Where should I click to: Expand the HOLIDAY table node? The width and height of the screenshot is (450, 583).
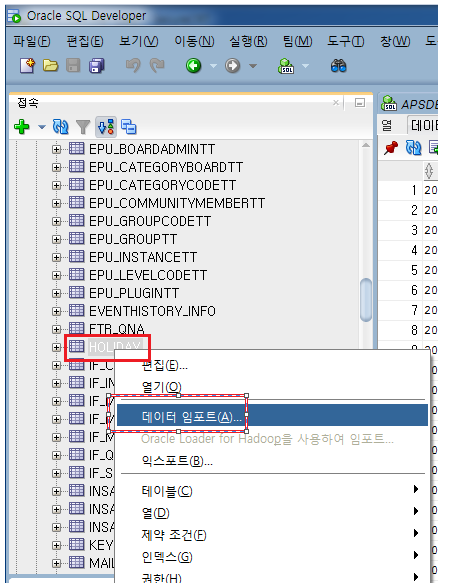pos(56,347)
